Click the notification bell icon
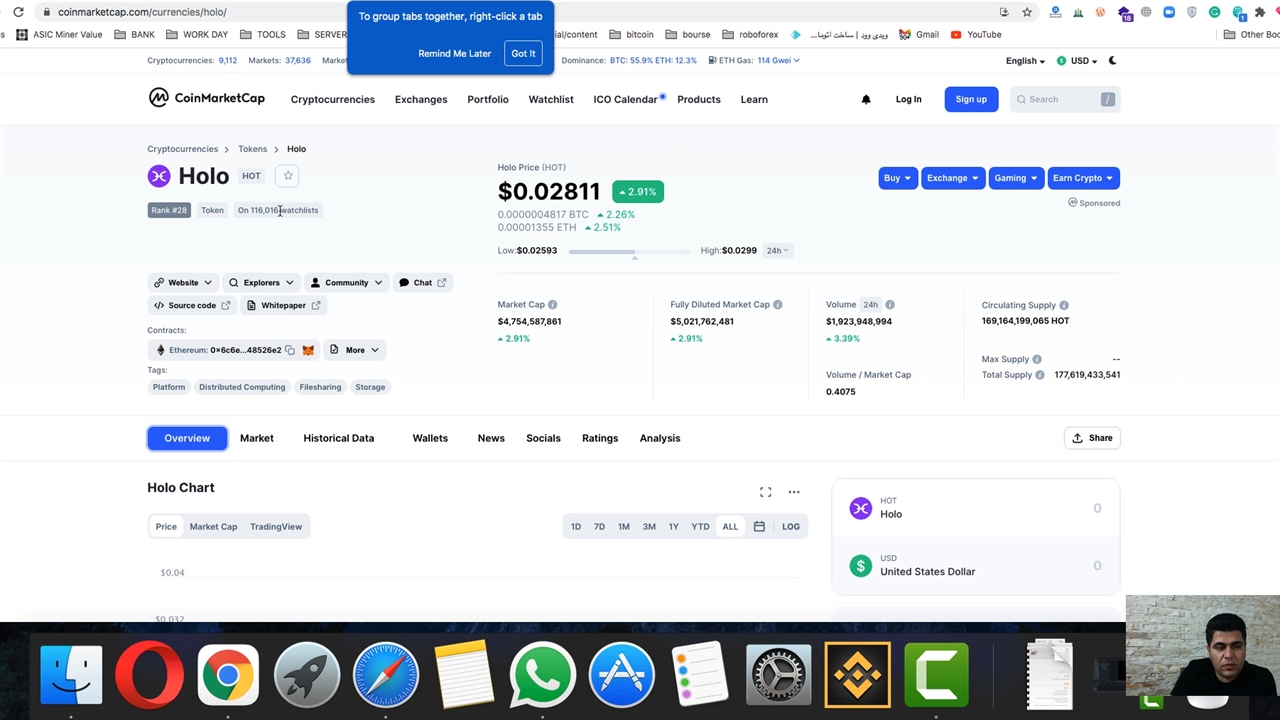 coord(866,99)
